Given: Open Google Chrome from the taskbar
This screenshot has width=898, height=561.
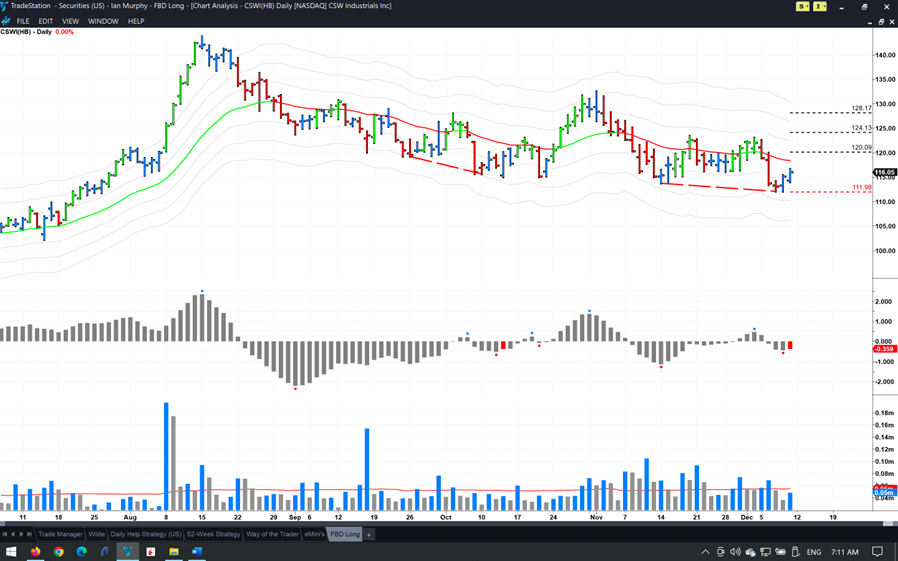Looking at the screenshot, I should 58,552.
